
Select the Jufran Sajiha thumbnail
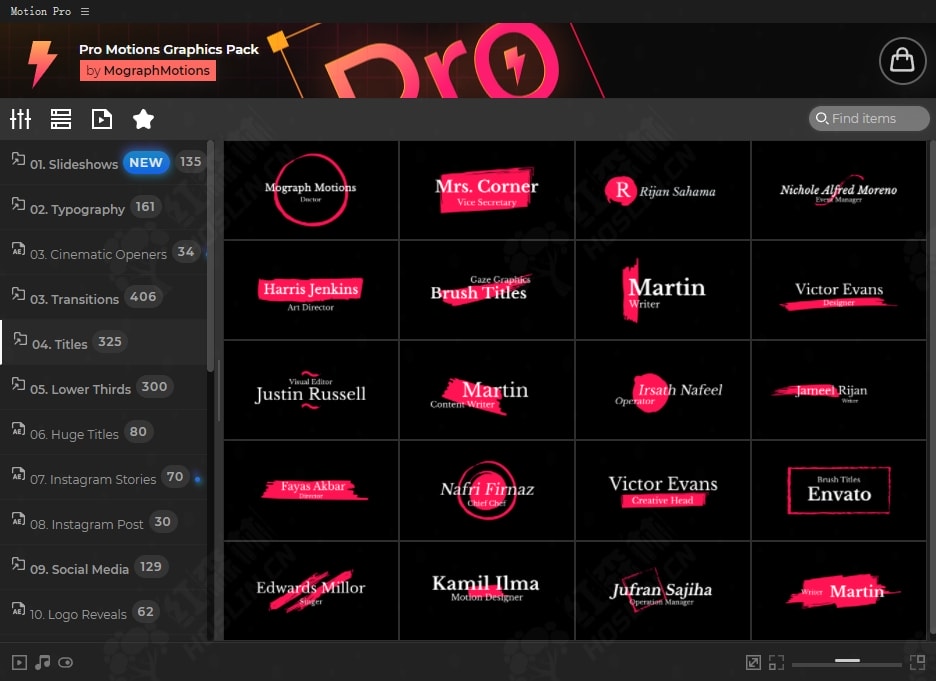(x=663, y=591)
